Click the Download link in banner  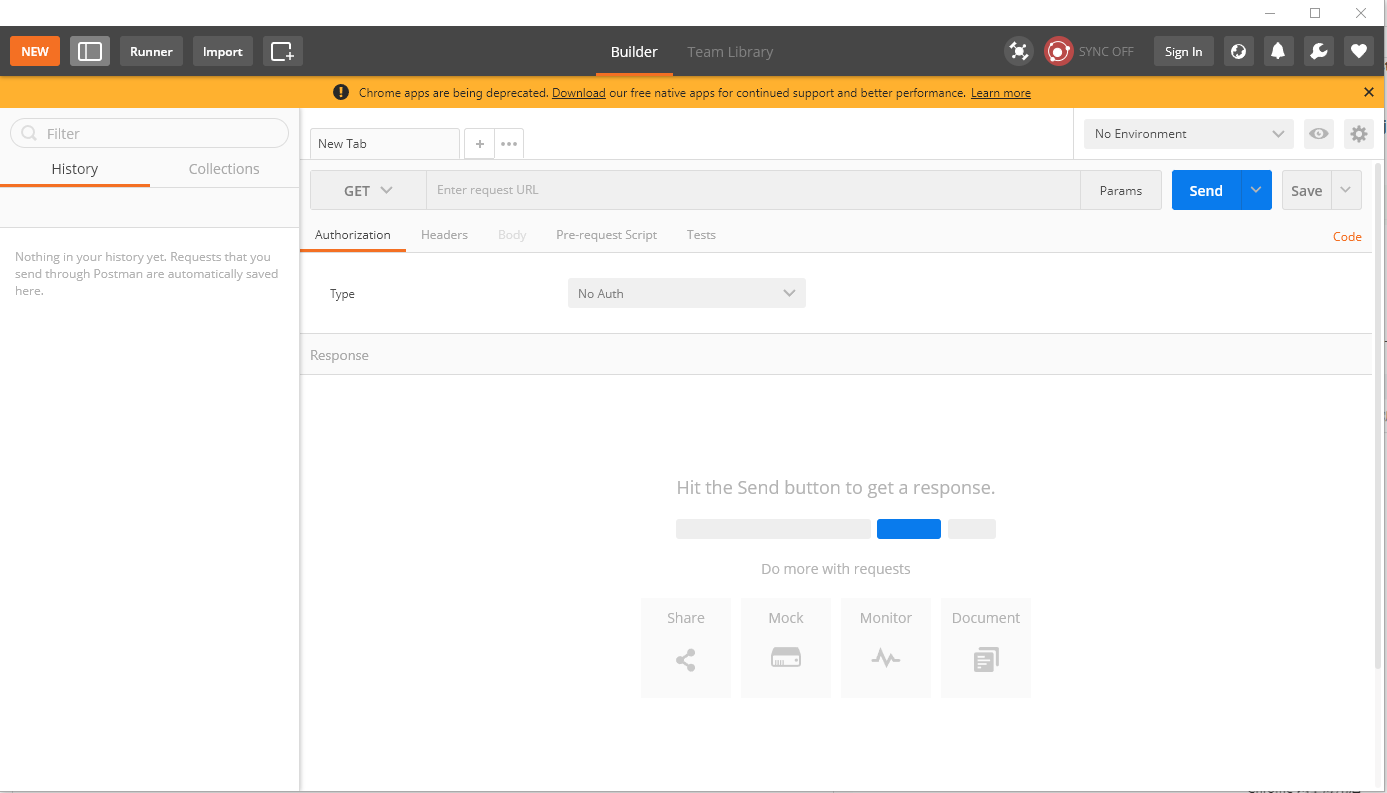(x=578, y=93)
